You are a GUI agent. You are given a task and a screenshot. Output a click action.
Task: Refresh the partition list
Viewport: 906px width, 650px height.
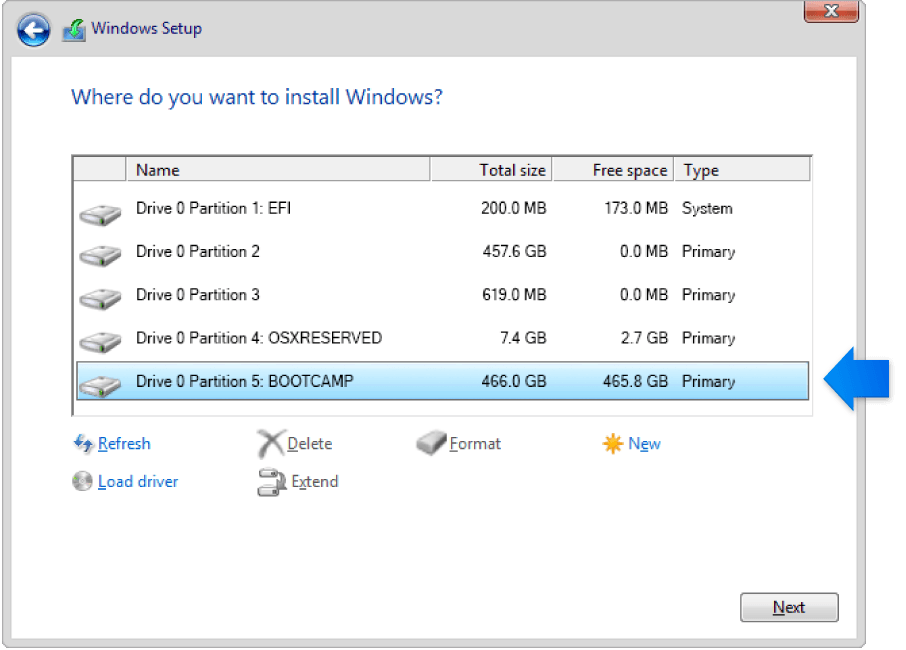tap(124, 444)
